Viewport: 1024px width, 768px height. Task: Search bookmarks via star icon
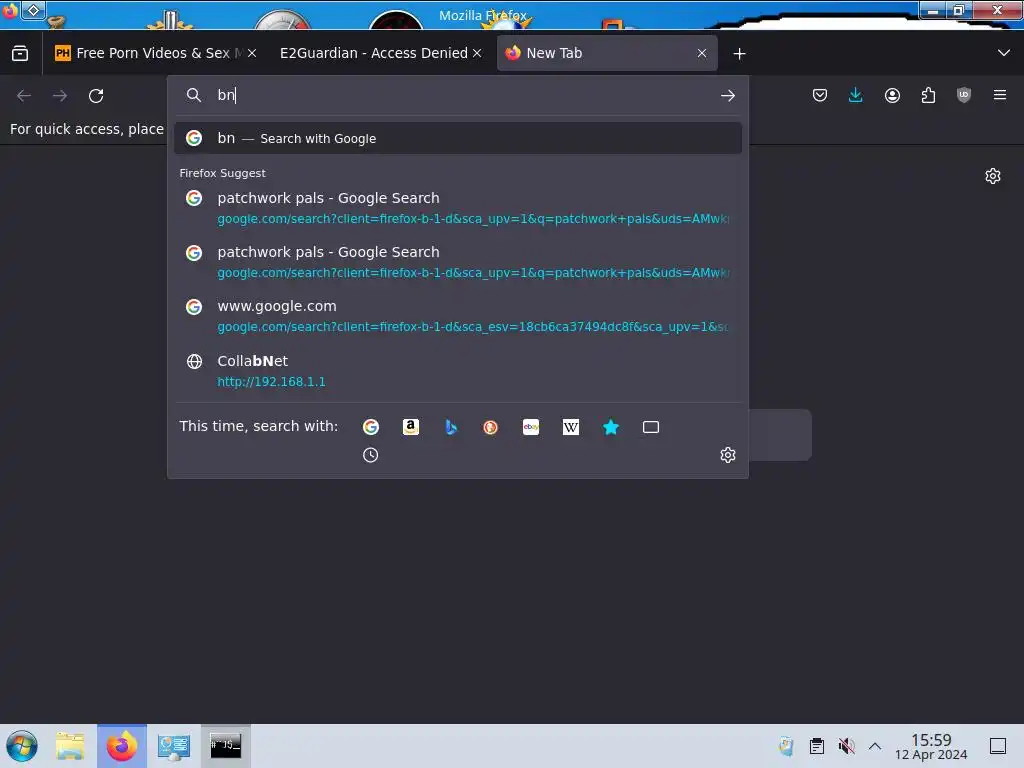click(611, 426)
